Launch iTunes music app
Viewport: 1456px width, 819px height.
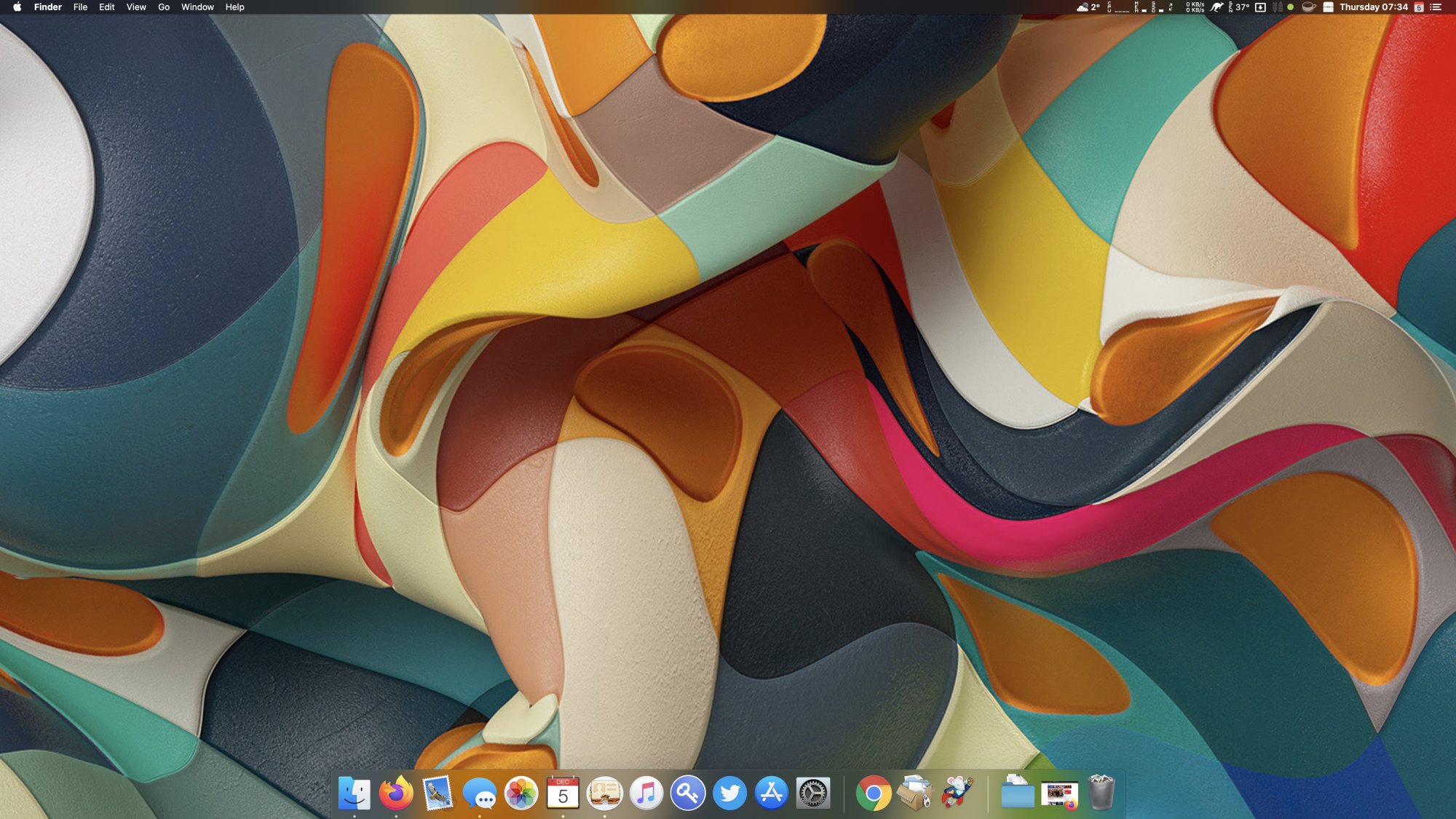[x=646, y=793]
